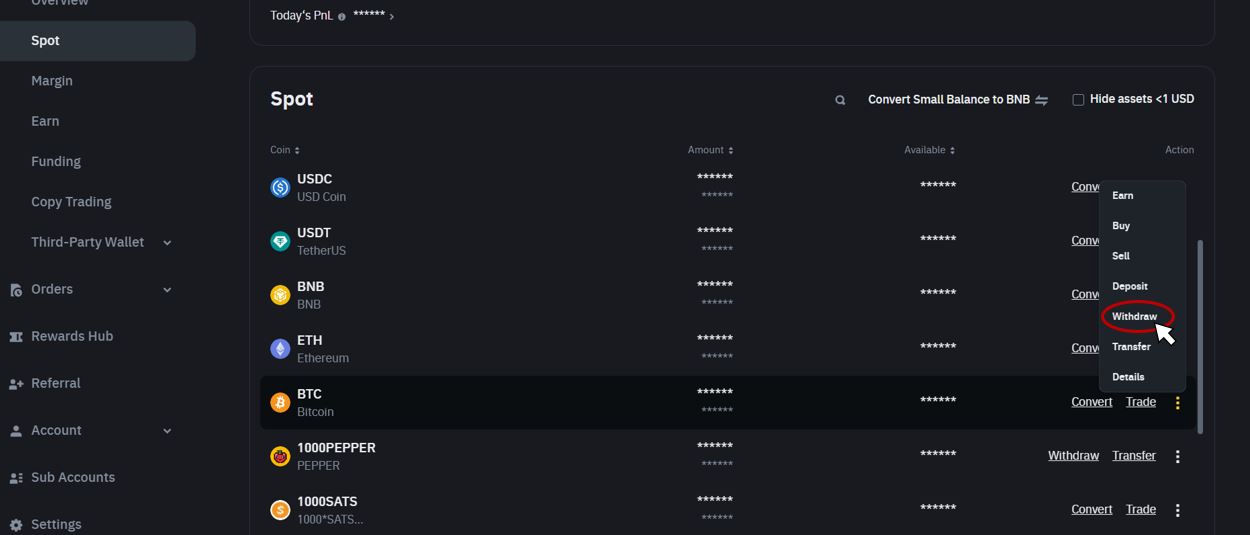Viewport: 1250px width, 535px height.
Task: Click Transfer in the 1000PEPPER row
Action: tap(1134, 456)
